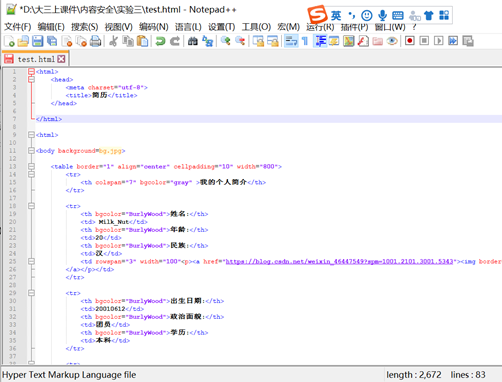
Task: Click the Sogou voice input microphone icon
Action: pos(382,15)
